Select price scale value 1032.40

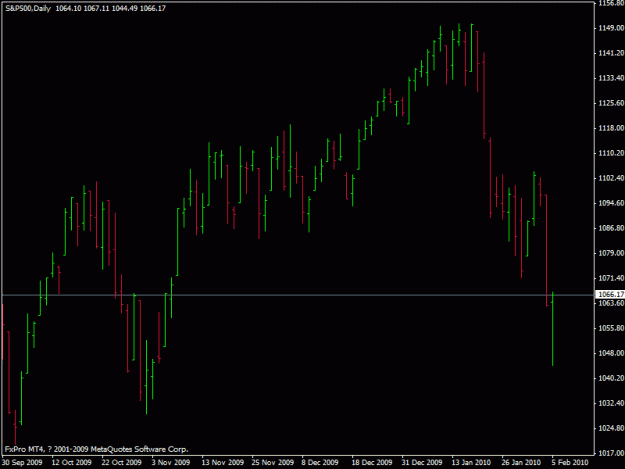click(x=611, y=403)
